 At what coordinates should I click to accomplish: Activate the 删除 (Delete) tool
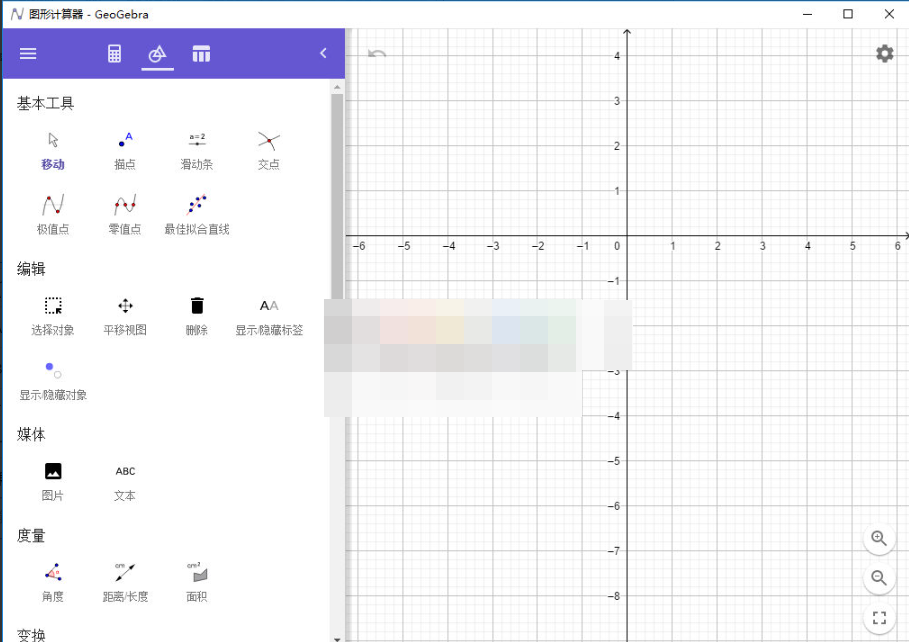coord(196,313)
